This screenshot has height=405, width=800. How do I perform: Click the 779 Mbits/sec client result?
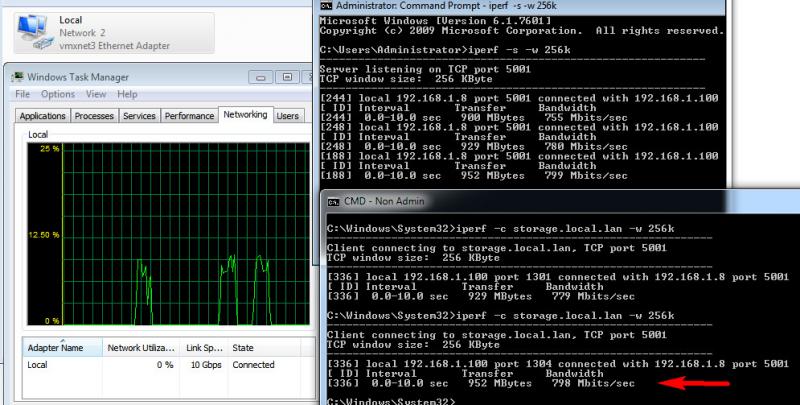[x=593, y=296]
